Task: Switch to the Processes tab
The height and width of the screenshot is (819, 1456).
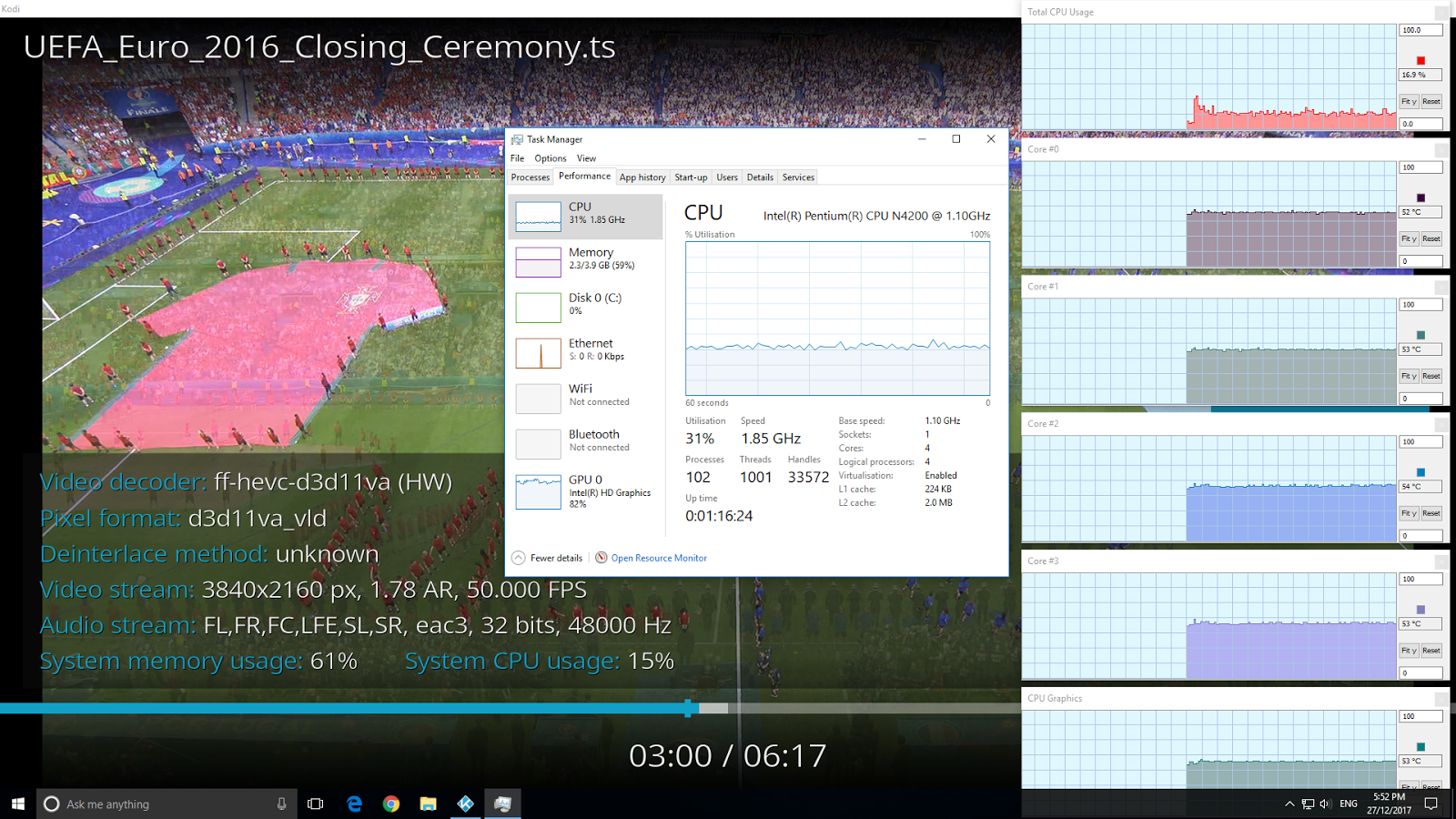Action: (x=531, y=177)
